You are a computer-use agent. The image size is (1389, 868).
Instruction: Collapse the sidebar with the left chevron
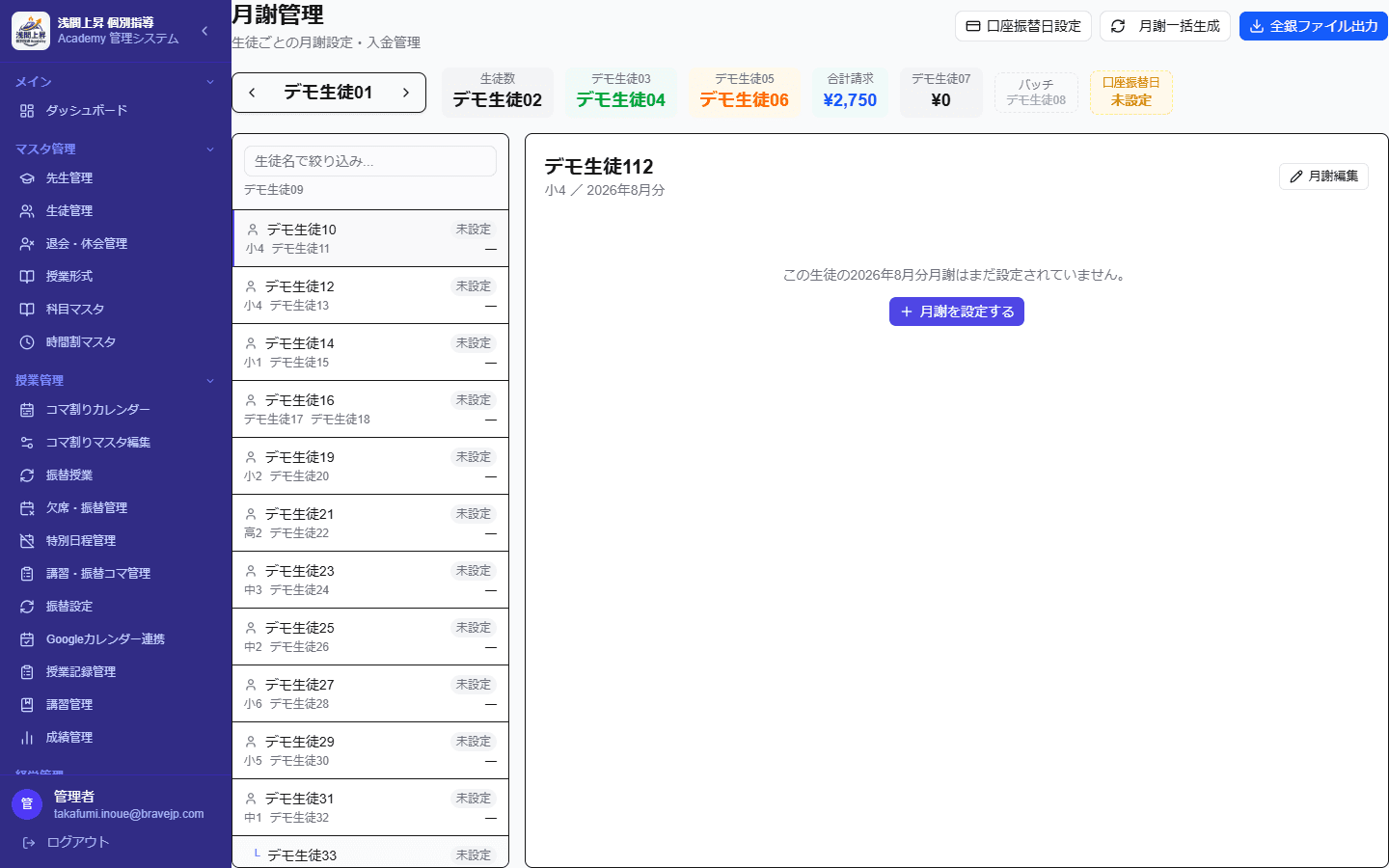tap(204, 31)
